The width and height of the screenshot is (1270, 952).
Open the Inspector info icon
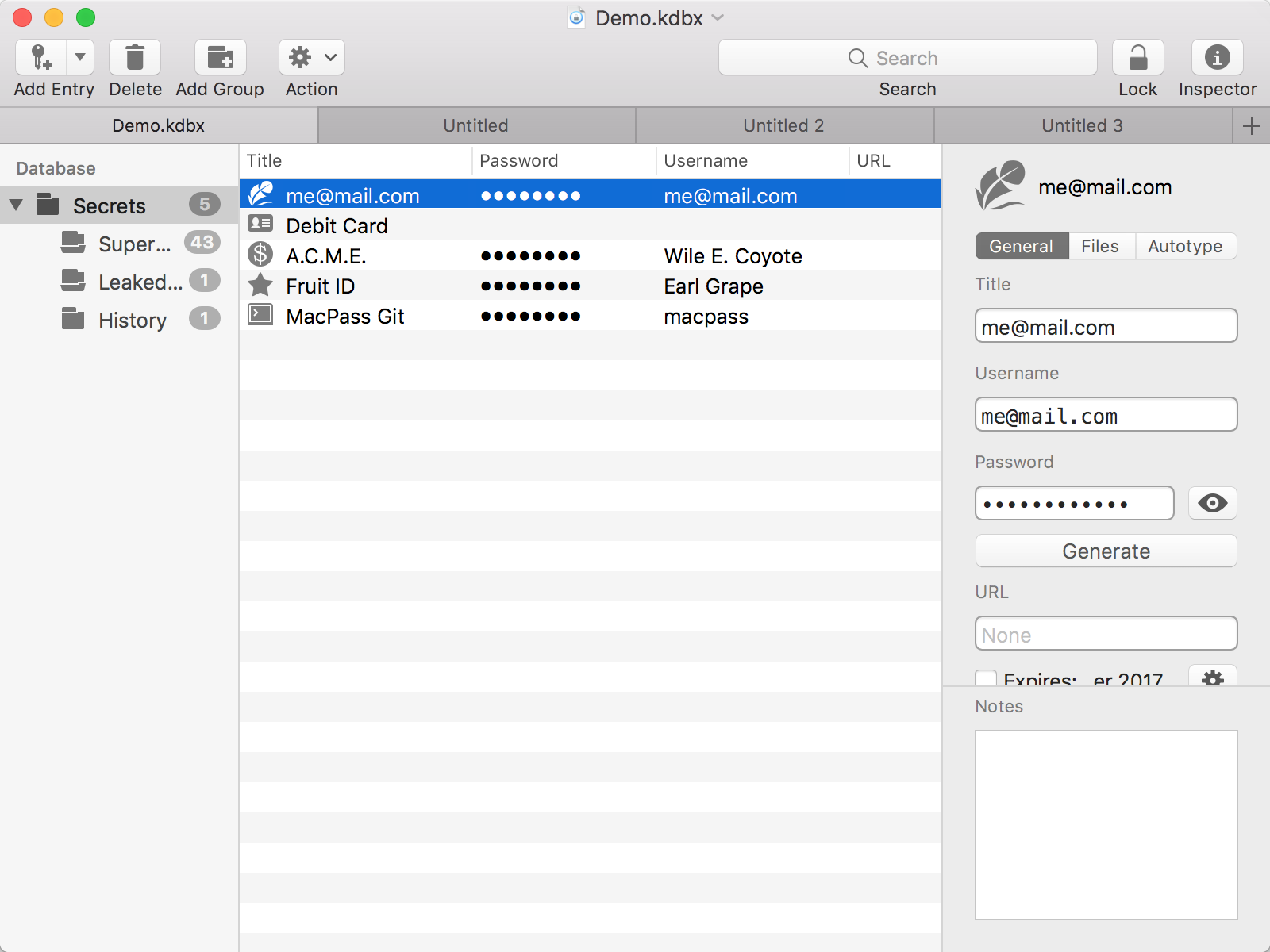click(1217, 57)
